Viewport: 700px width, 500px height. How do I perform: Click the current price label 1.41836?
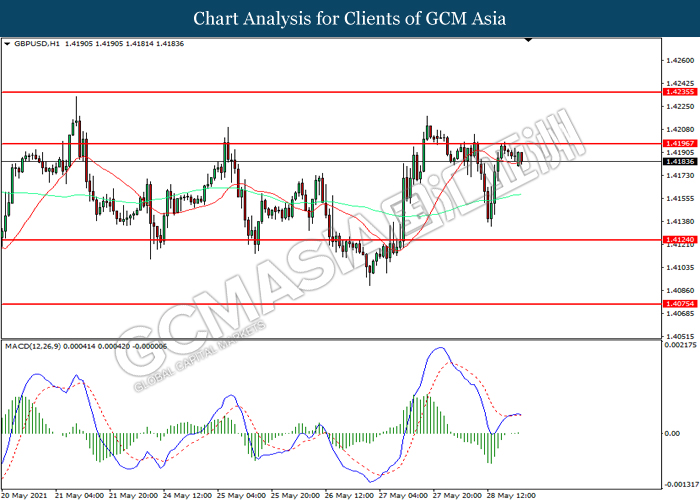pos(679,161)
